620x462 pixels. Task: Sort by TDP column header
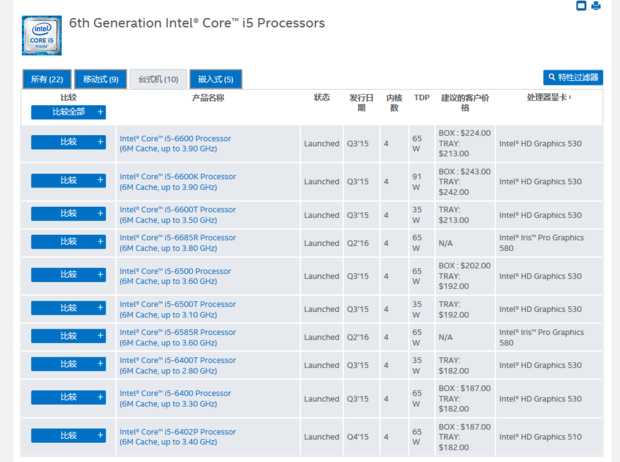422,98
